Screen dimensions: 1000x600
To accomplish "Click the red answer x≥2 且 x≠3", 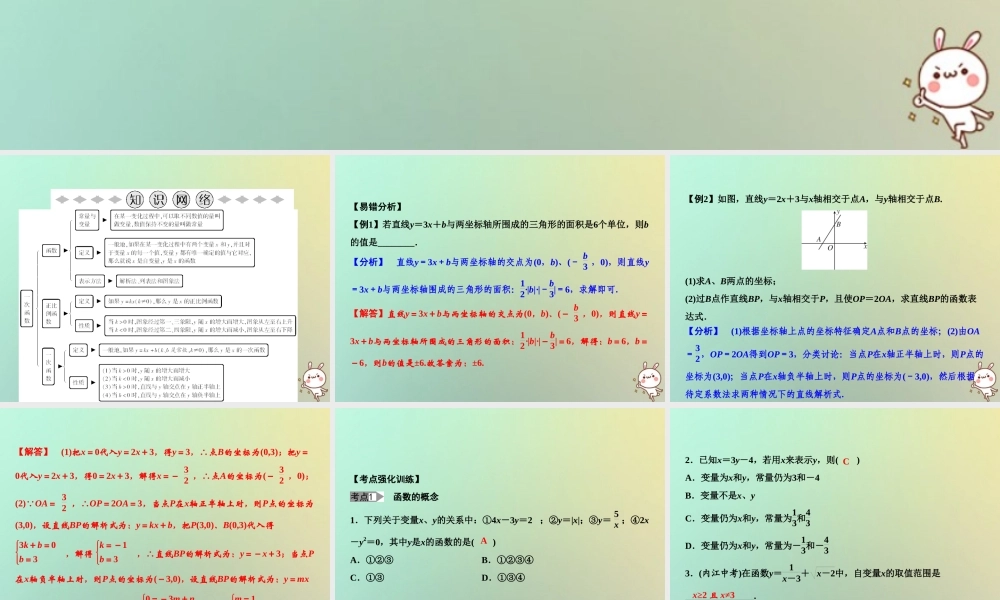I will [714, 596].
